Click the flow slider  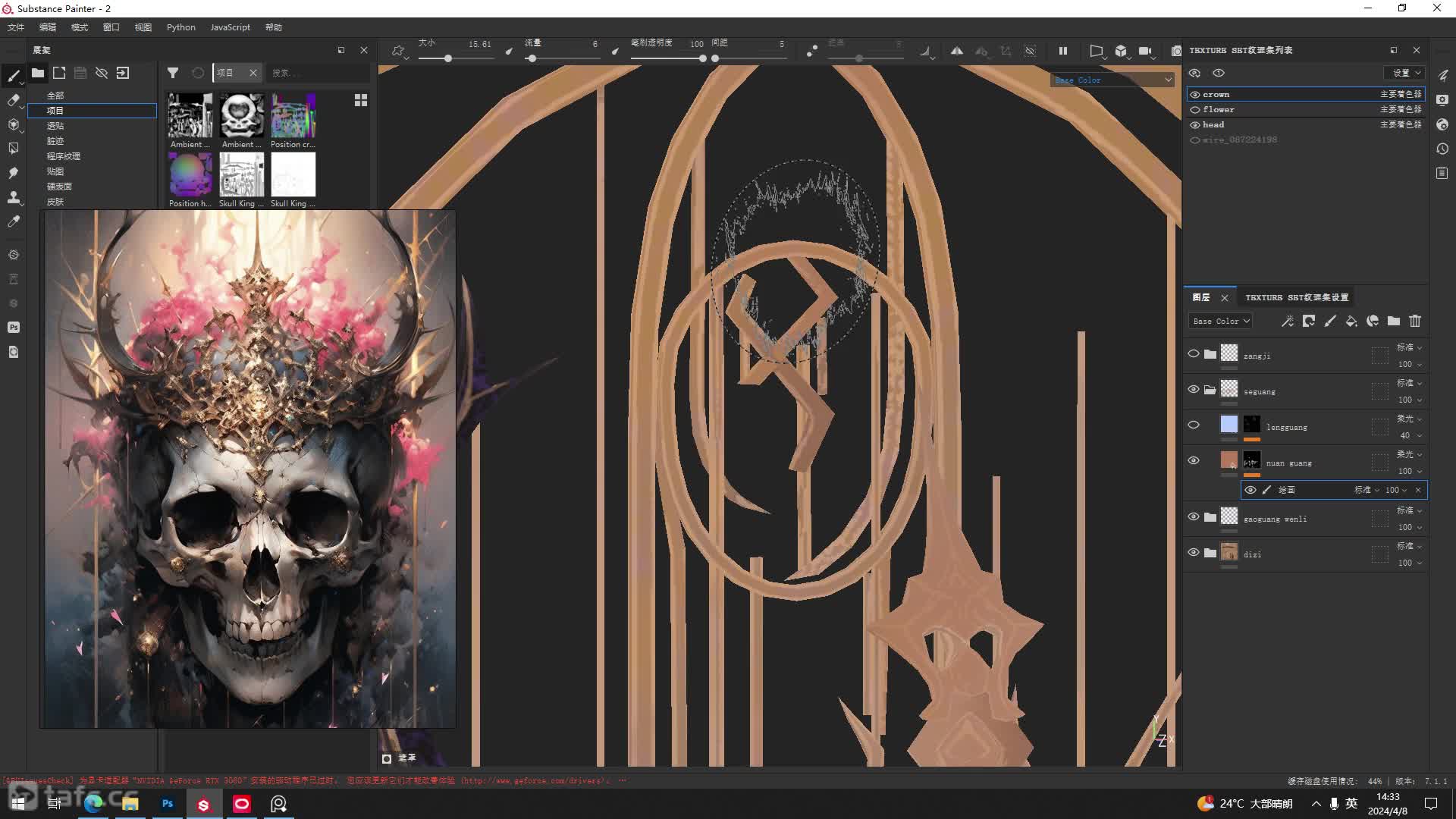click(x=562, y=58)
